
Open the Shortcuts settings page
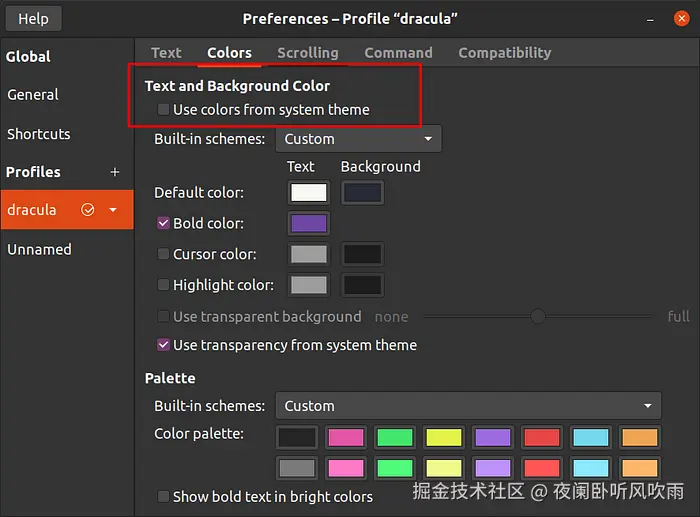(39, 134)
